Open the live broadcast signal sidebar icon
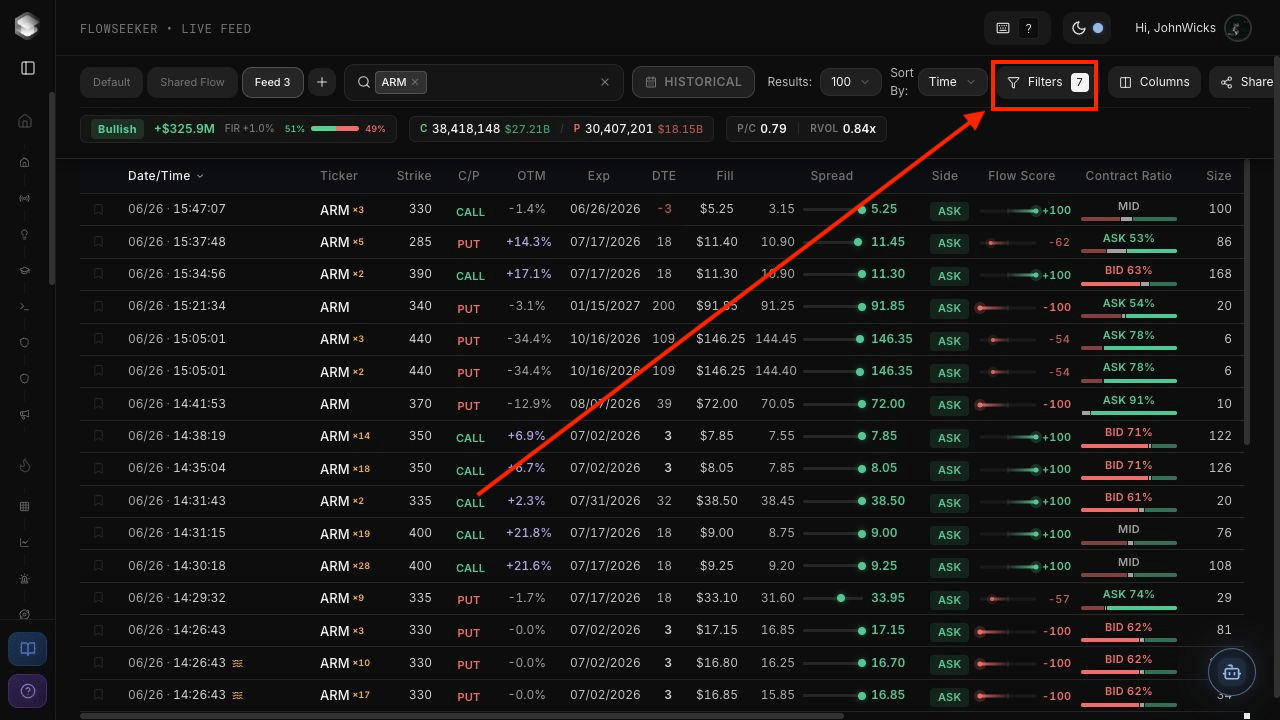Viewport: 1280px width, 720px height. pos(25,198)
